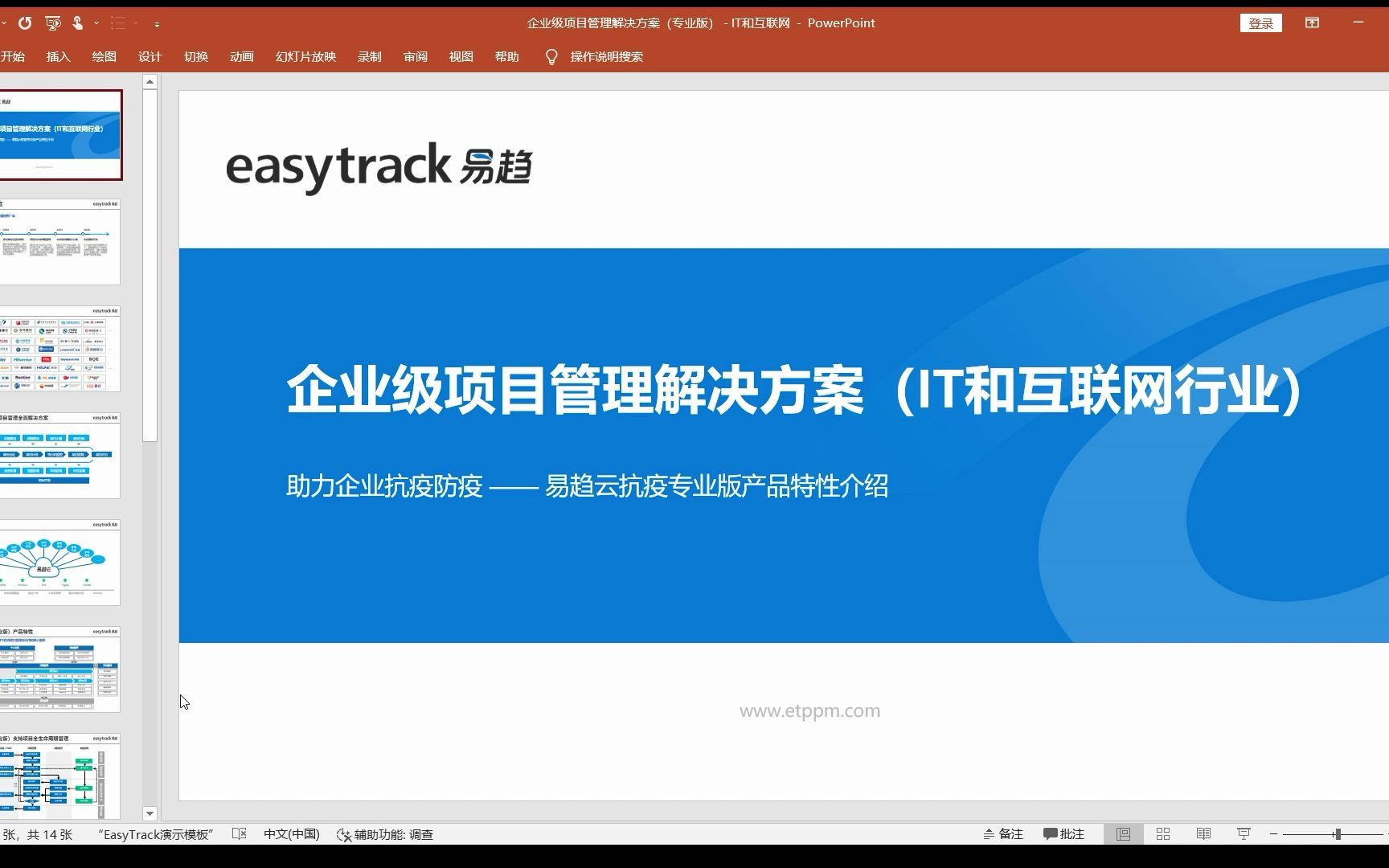This screenshot has width=1389, height=868.
Task: Open the touch/mouse mode dropdown arrow
Action: [x=96, y=23]
